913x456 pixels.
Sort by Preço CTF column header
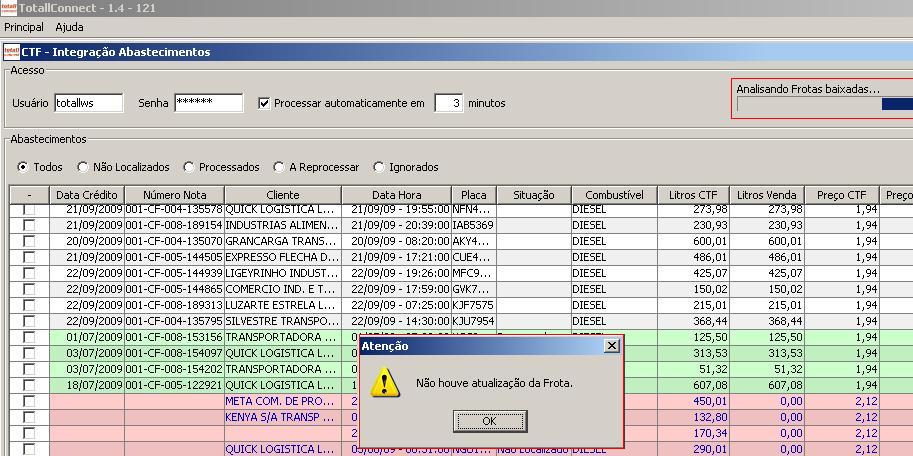click(x=841, y=195)
